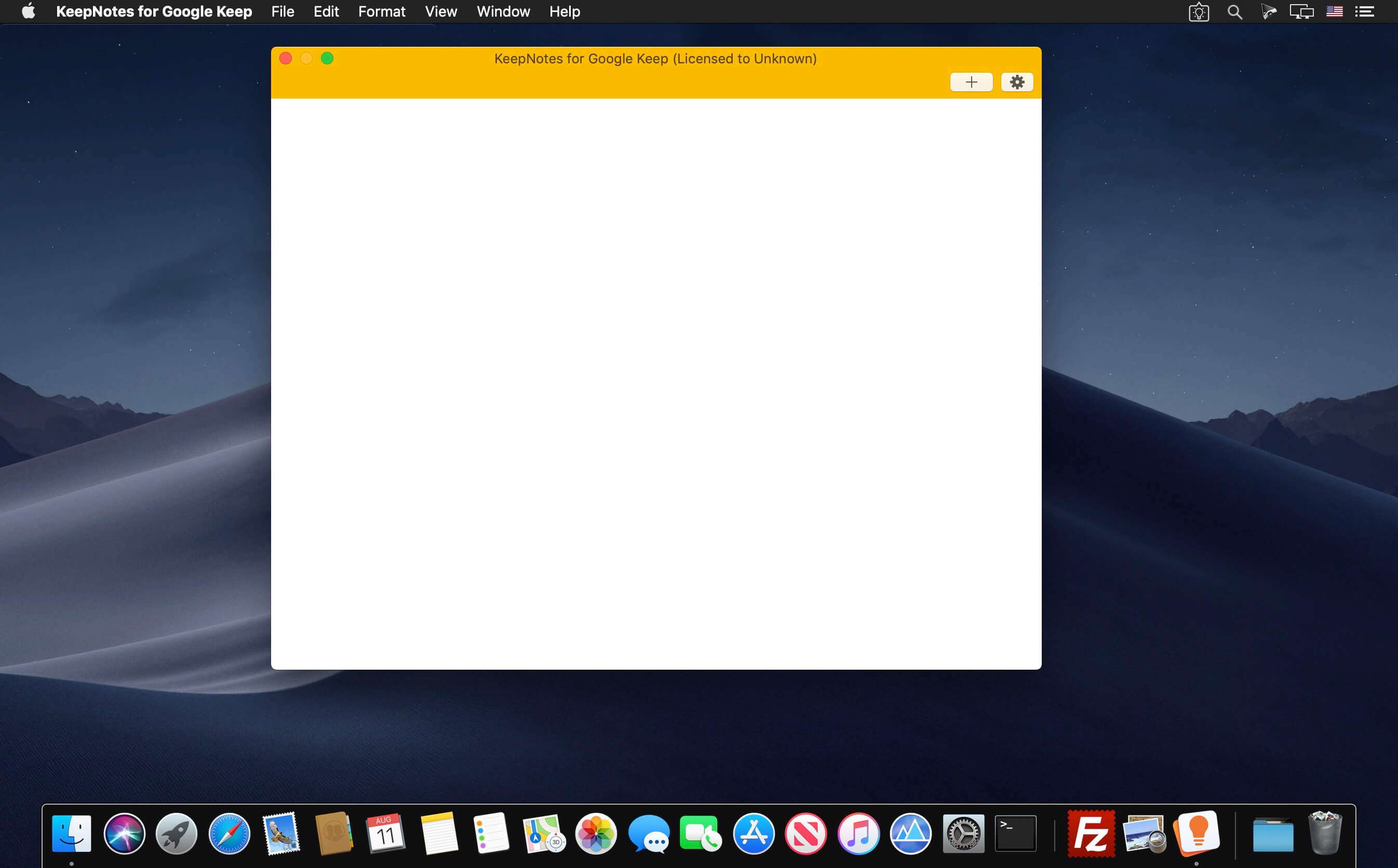Open System Preferences from Dock
The image size is (1398, 868).
[x=963, y=832]
